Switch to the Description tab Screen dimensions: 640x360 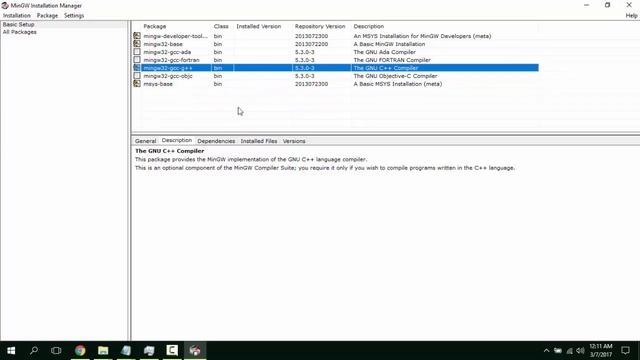(176, 140)
